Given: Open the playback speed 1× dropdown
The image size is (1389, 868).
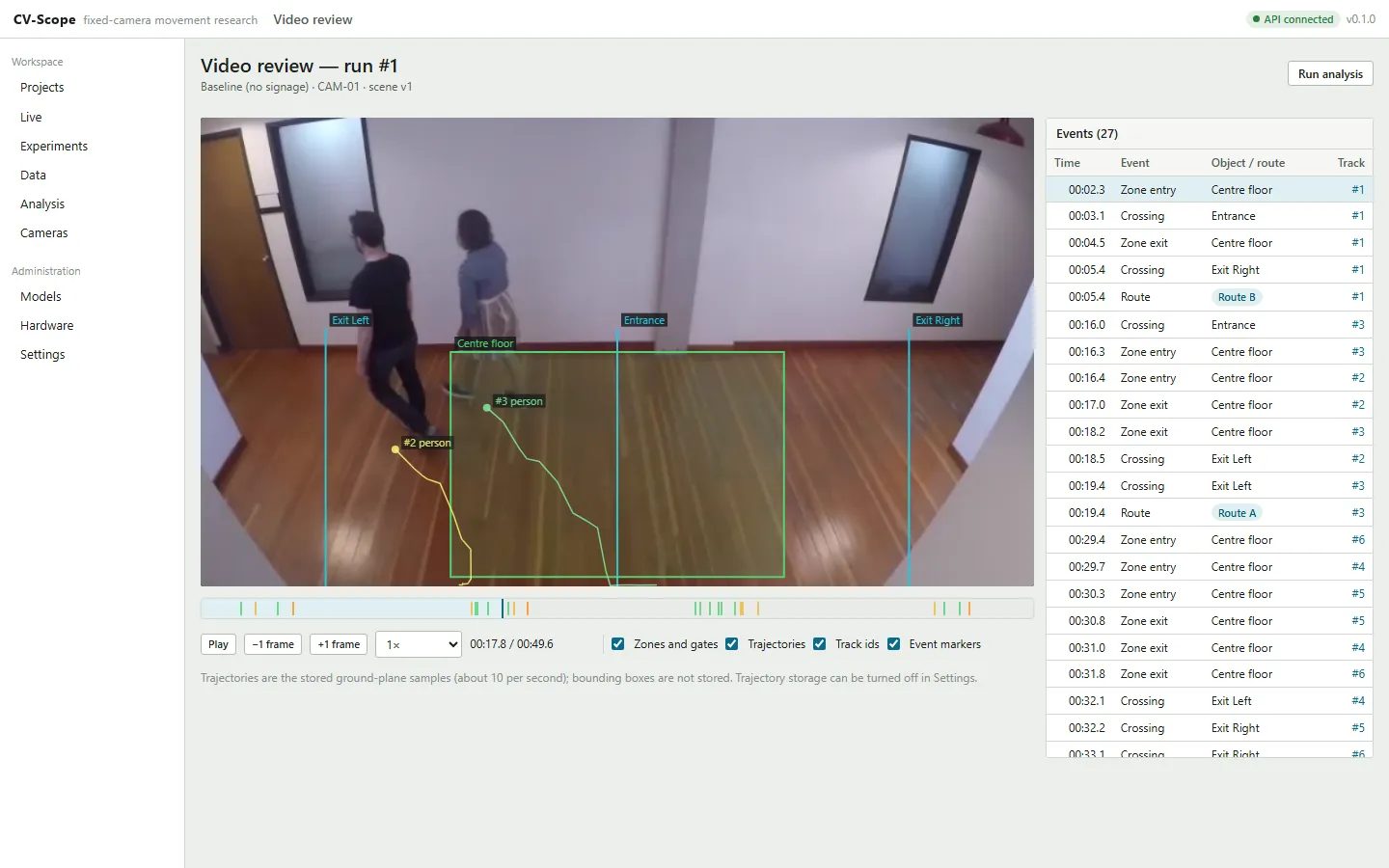Looking at the screenshot, I should click(x=419, y=644).
